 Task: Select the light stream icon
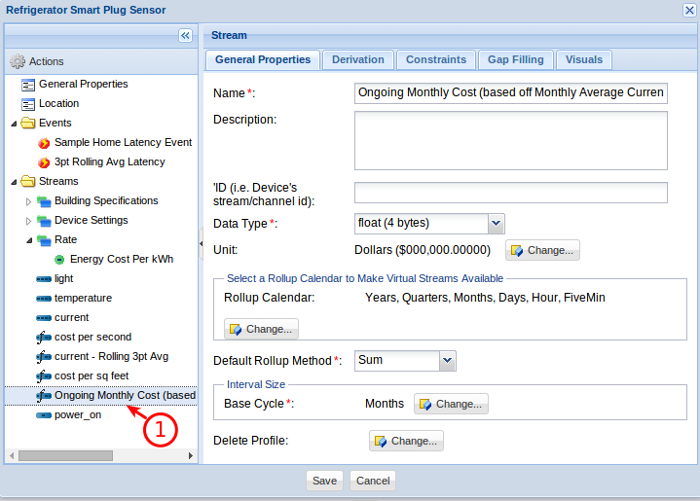tap(43, 279)
